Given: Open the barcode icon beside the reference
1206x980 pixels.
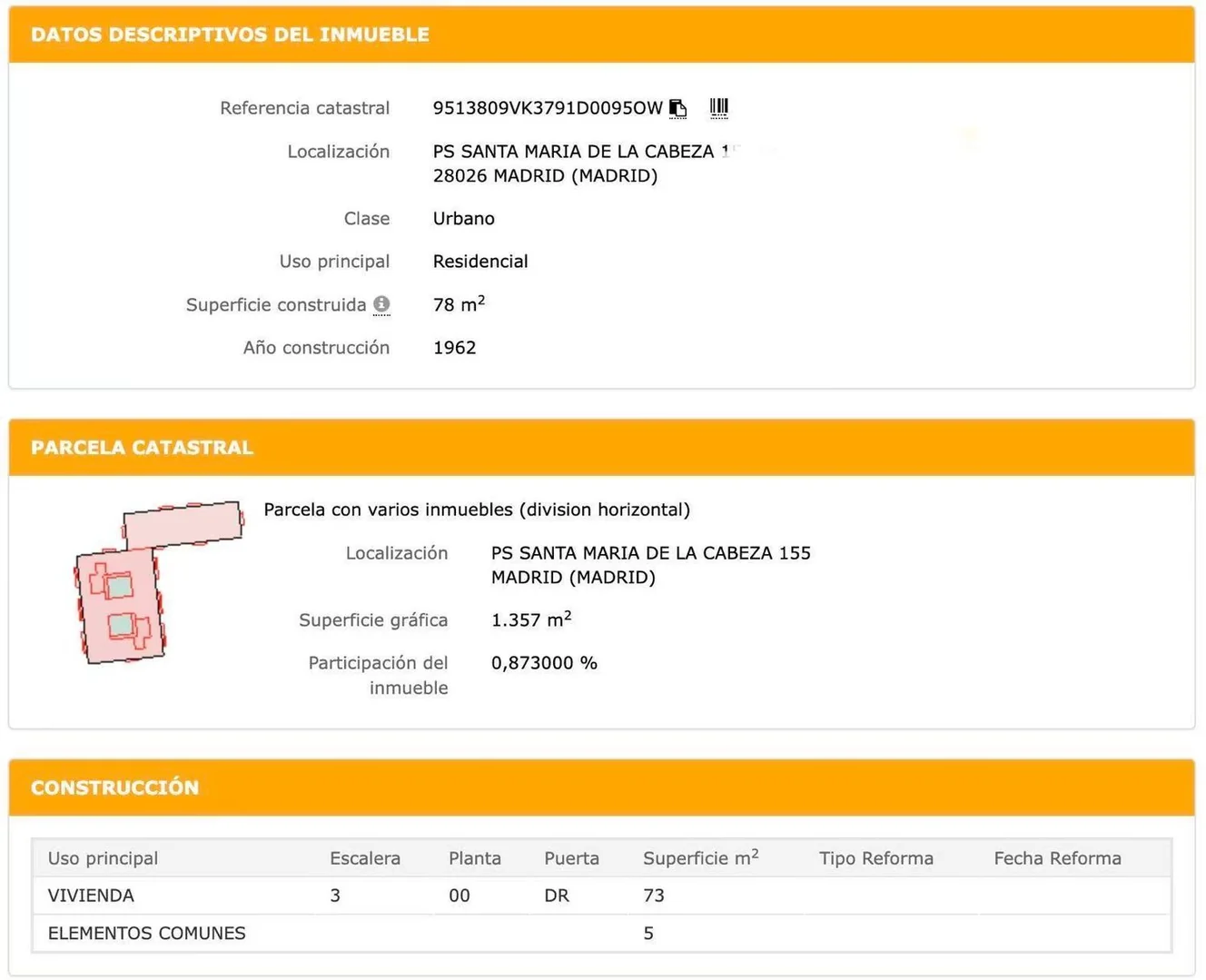Looking at the screenshot, I should 719,109.
